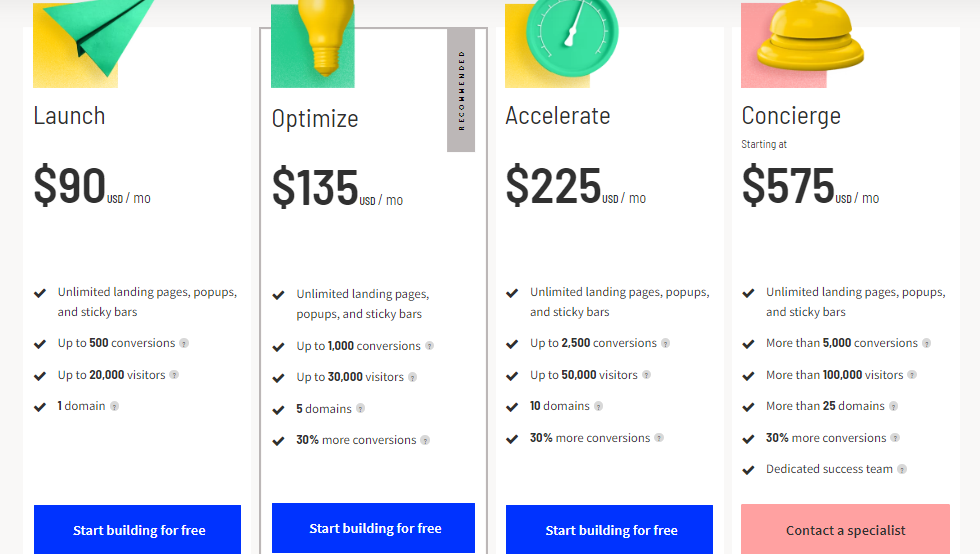
Task: Click the Contact a specialist button
Action: [845, 530]
